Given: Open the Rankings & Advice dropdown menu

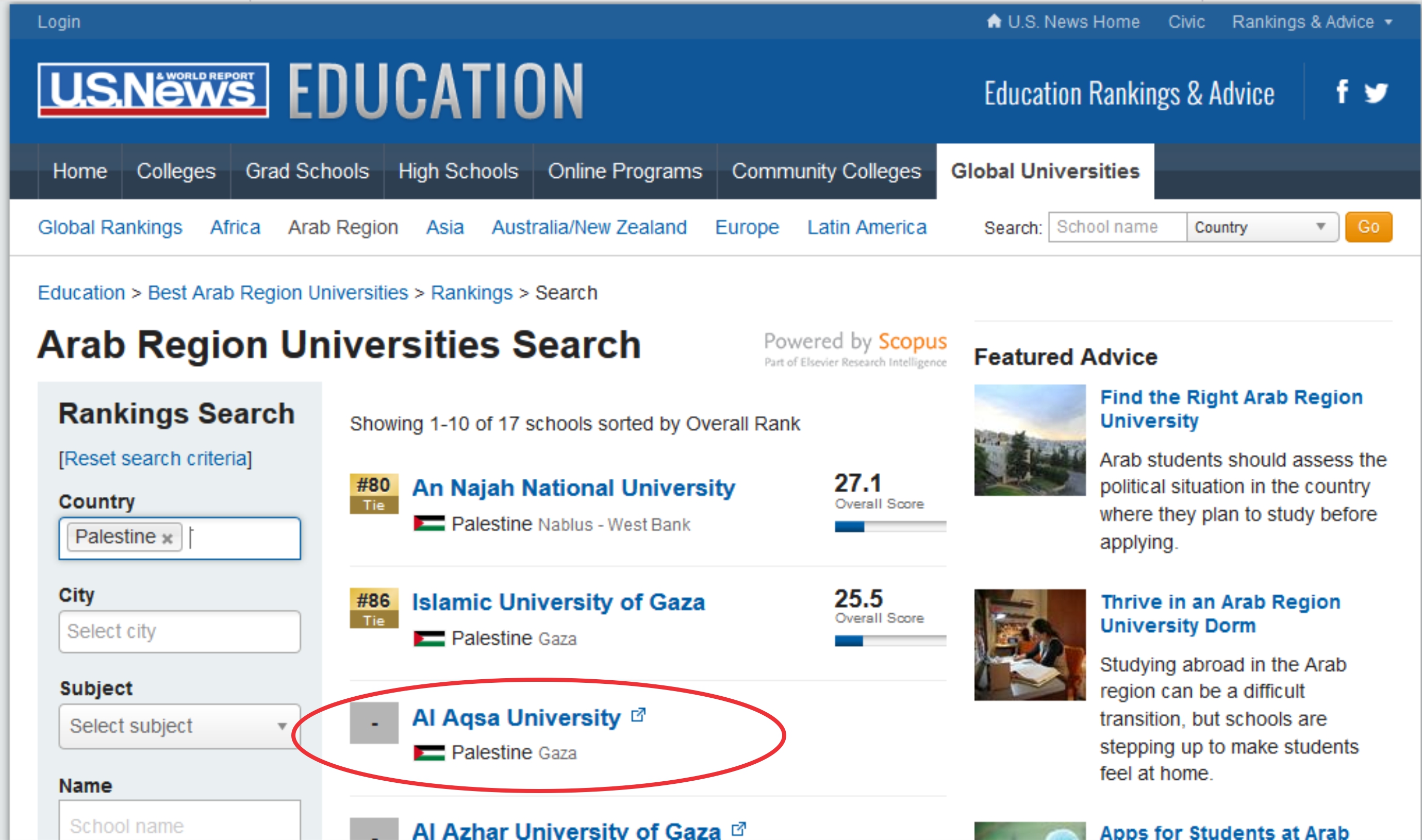Looking at the screenshot, I should 1311,22.
